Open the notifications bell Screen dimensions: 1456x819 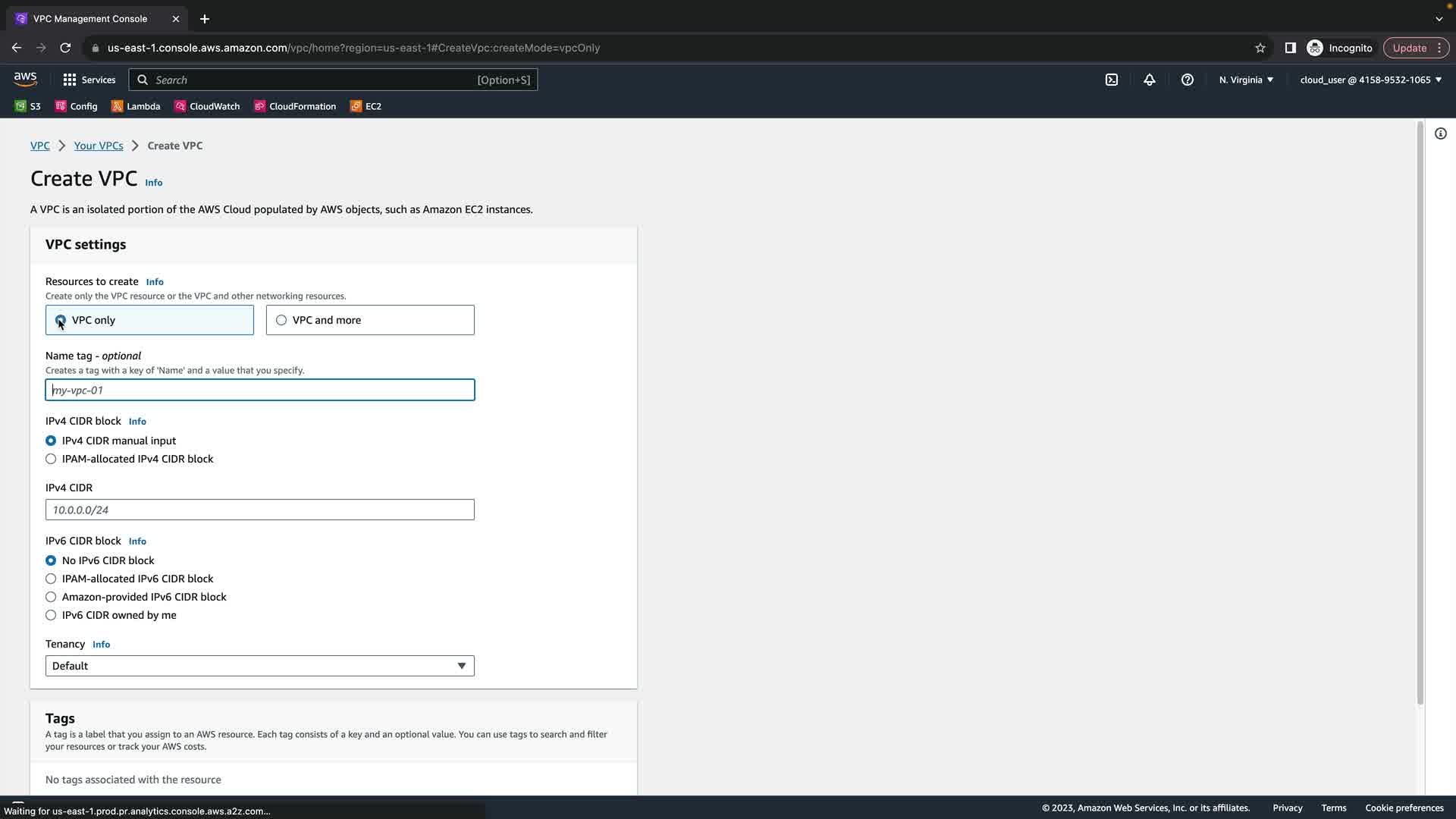(x=1150, y=80)
